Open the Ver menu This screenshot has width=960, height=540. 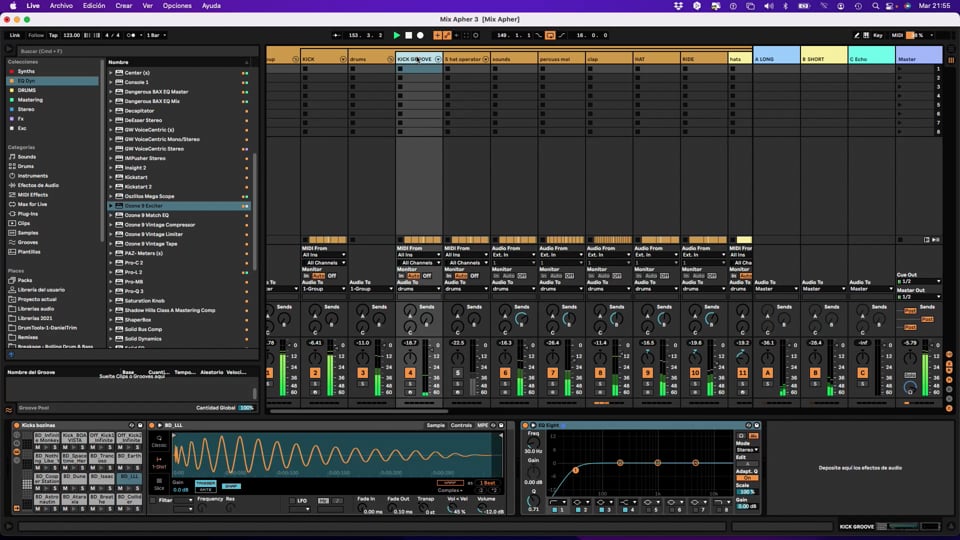click(148, 6)
